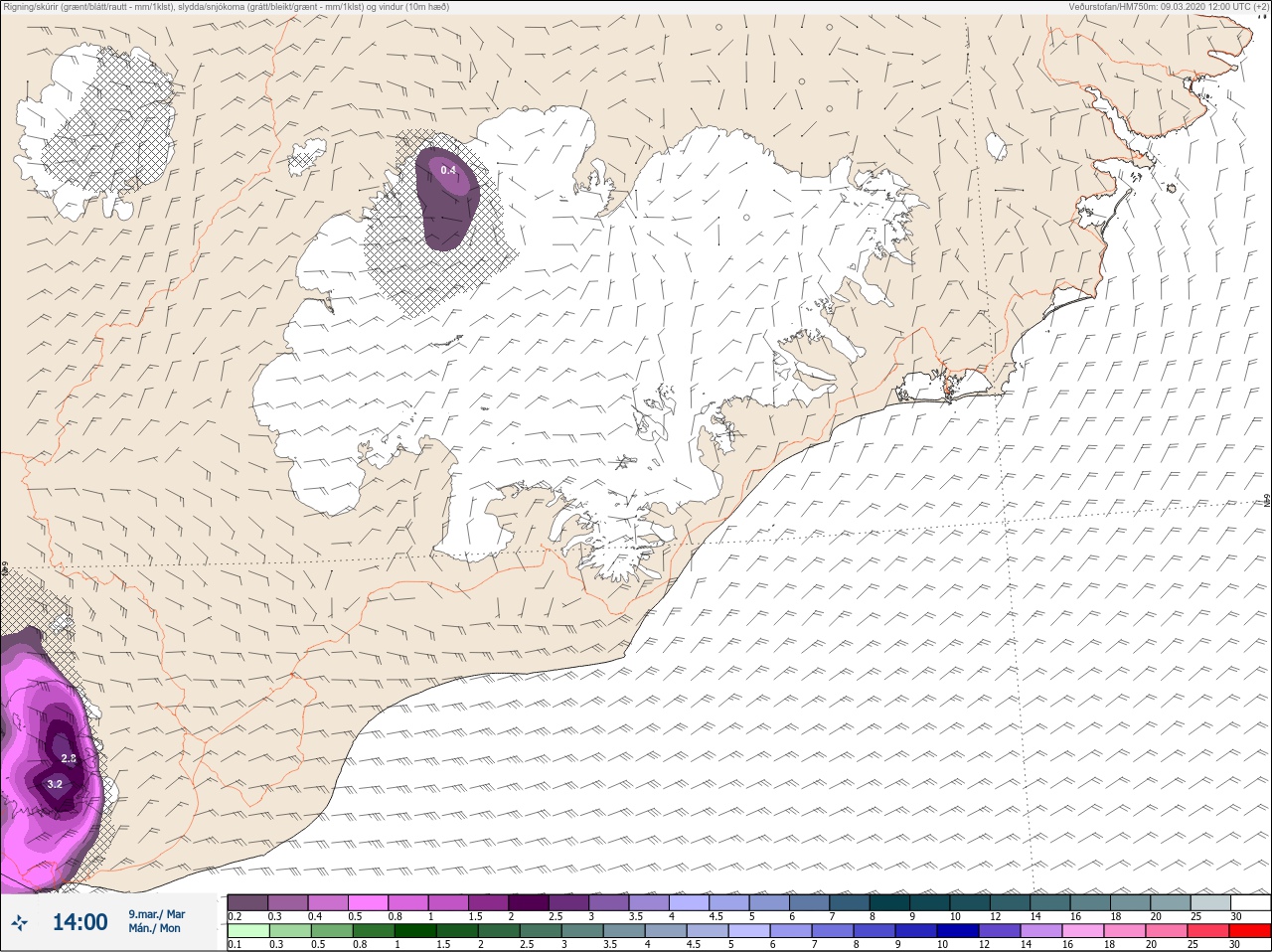
Task: Click the 0.2 label in the upper legend row
Action: pos(235,916)
